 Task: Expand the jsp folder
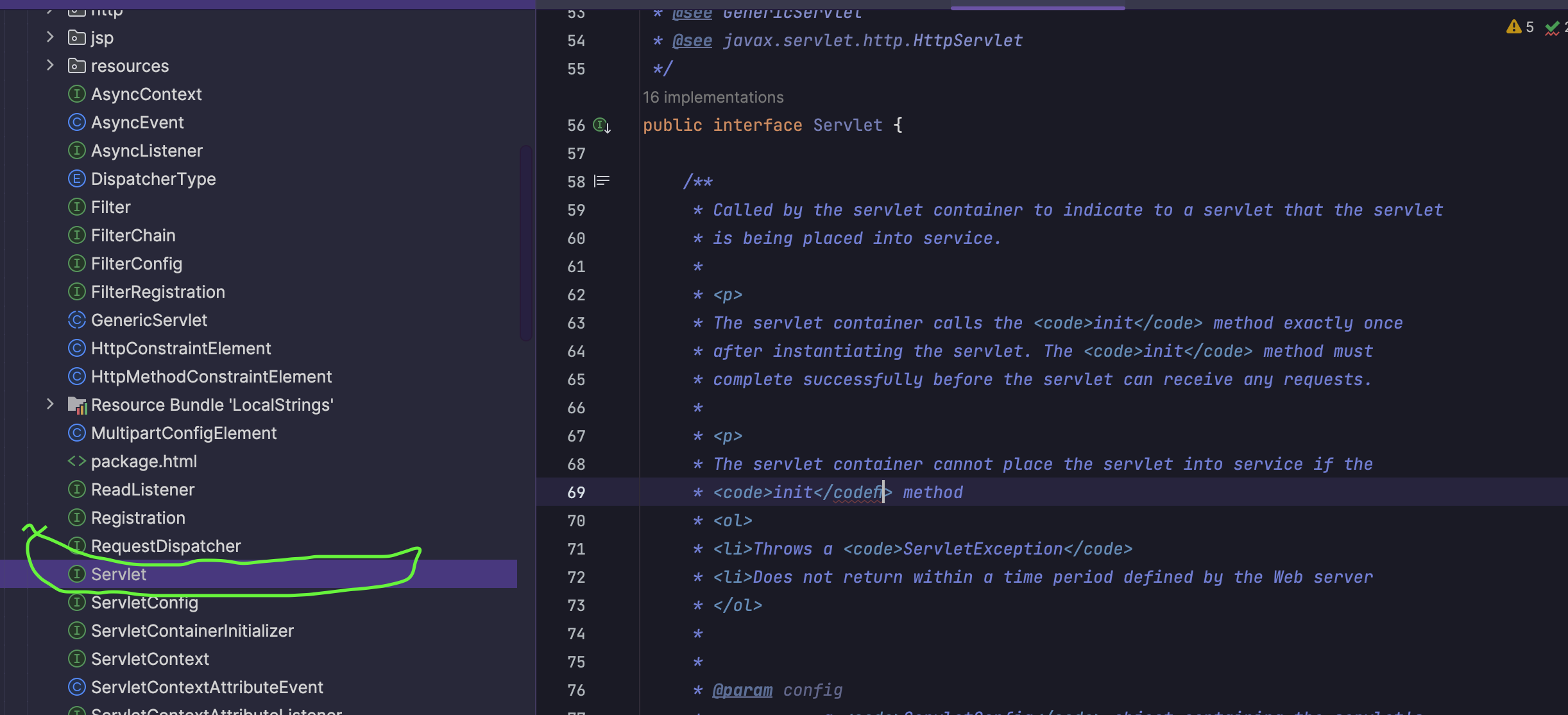point(50,37)
